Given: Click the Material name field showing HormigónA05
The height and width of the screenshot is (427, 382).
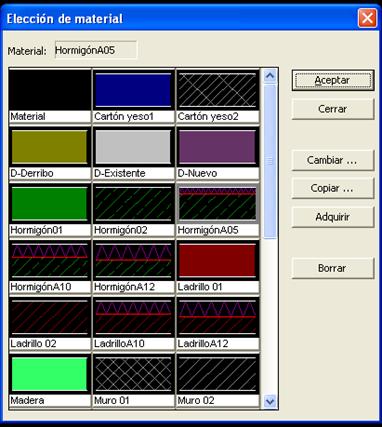Looking at the screenshot, I should 96,50.
